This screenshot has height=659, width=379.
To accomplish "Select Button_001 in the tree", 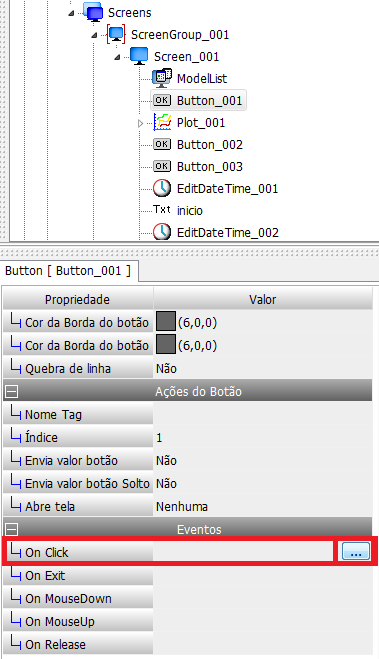I will [210, 100].
